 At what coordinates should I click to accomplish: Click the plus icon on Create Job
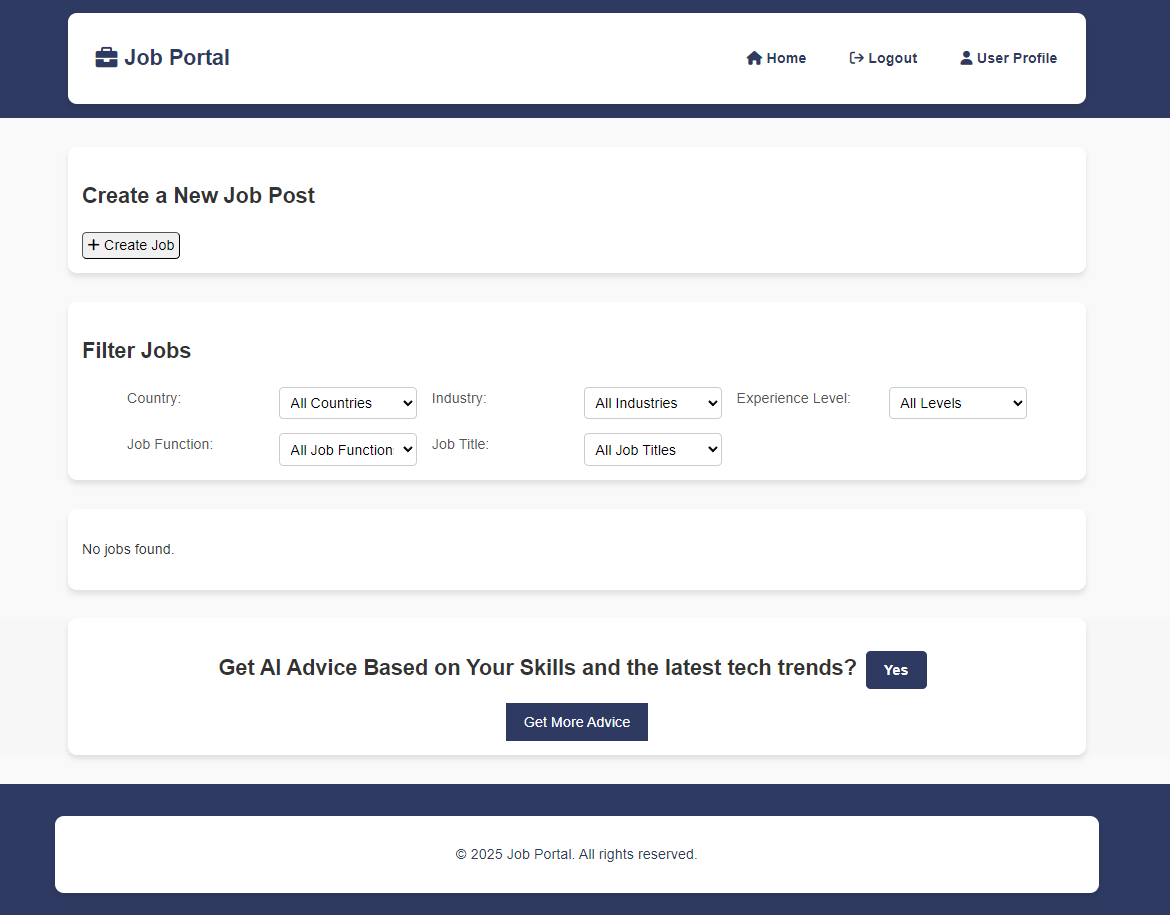click(x=93, y=245)
